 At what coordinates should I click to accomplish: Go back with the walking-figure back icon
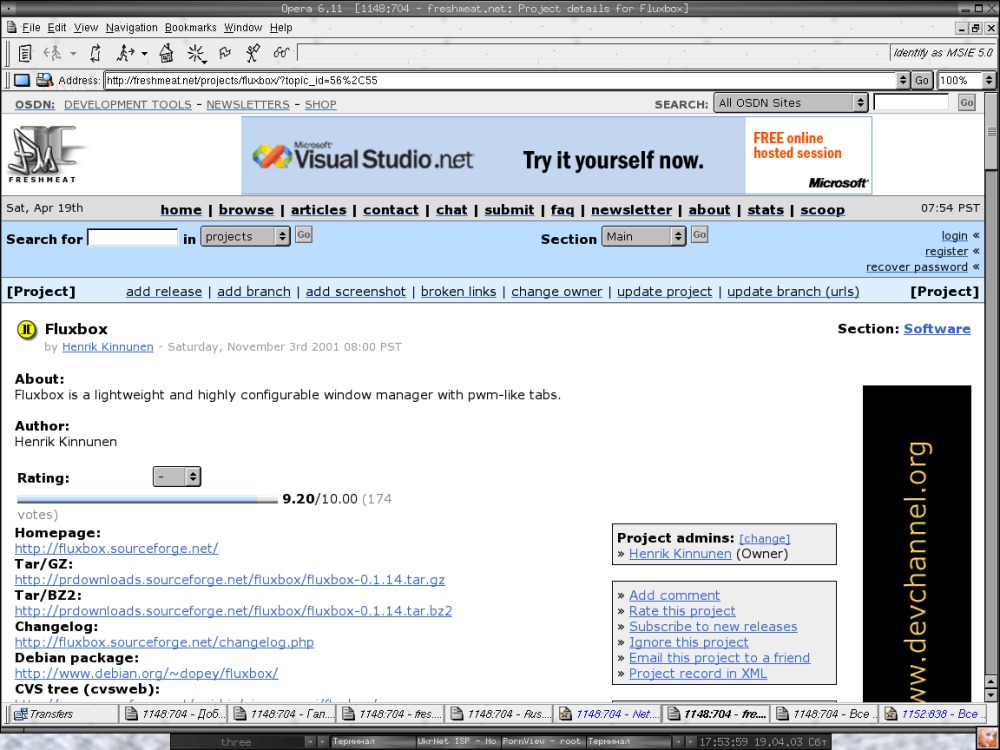tap(52, 54)
